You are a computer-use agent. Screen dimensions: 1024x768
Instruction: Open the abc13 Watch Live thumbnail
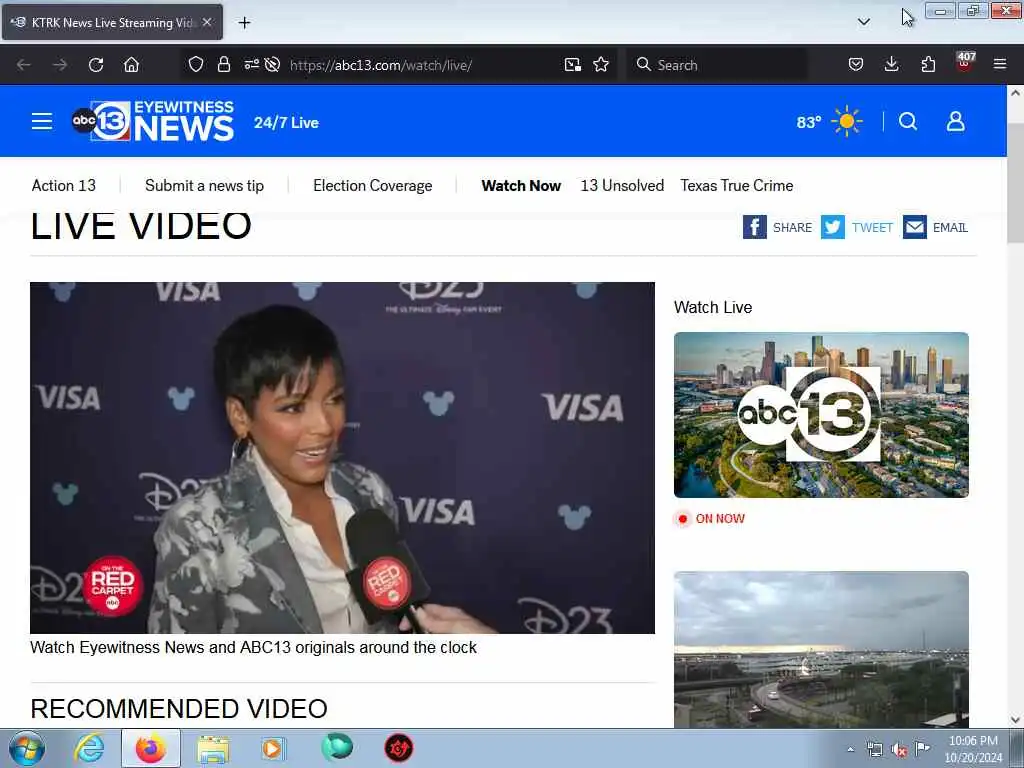821,415
